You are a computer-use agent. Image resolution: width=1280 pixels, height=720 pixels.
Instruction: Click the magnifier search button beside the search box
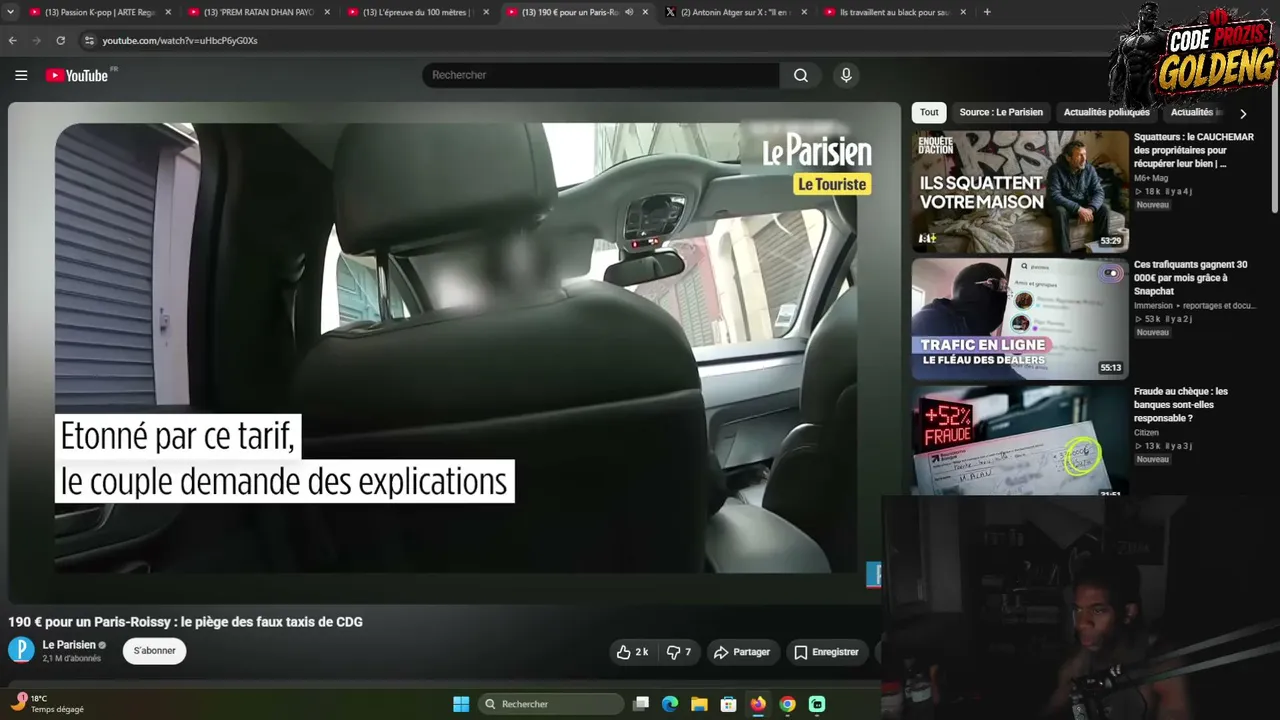tap(801, 75)
